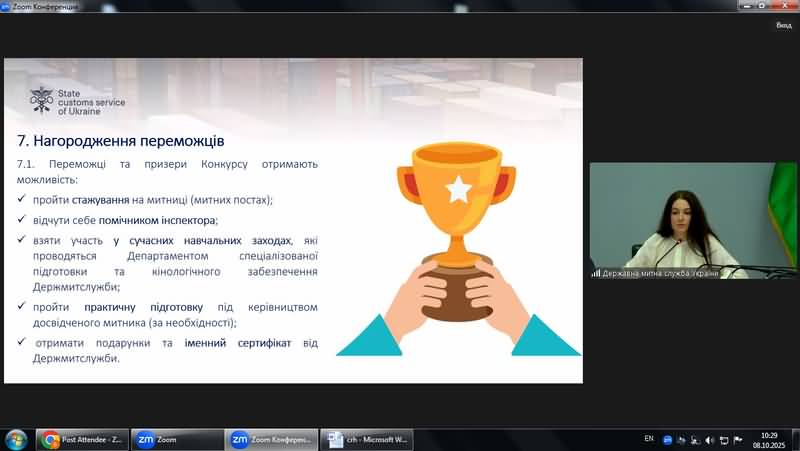Click the speaker video thumbnail
The height and width of the screenshot is (451, 800).
(692, 220)
